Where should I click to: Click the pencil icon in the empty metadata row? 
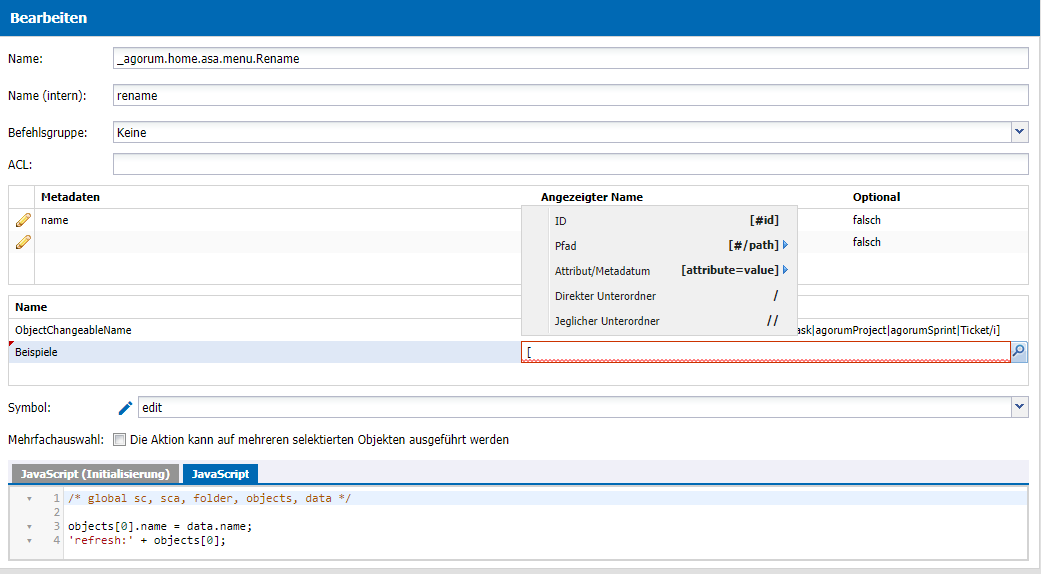23,242
